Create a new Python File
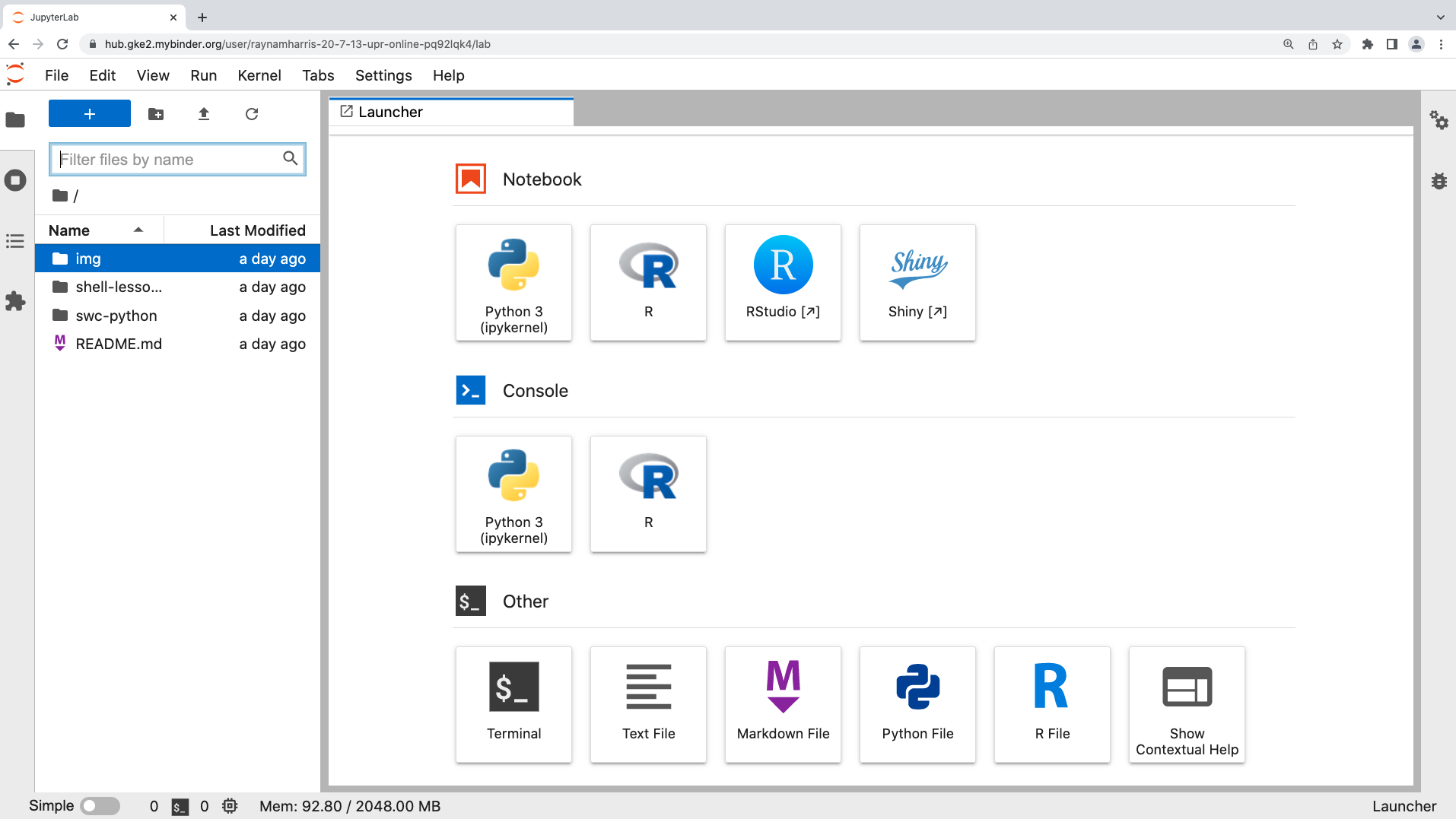 point(917,704)
